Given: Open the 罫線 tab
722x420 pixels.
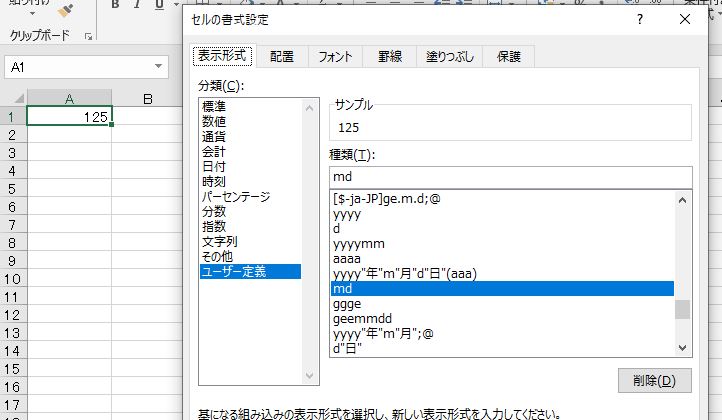Looking at the screenshot, I should [x=390, y=57].
